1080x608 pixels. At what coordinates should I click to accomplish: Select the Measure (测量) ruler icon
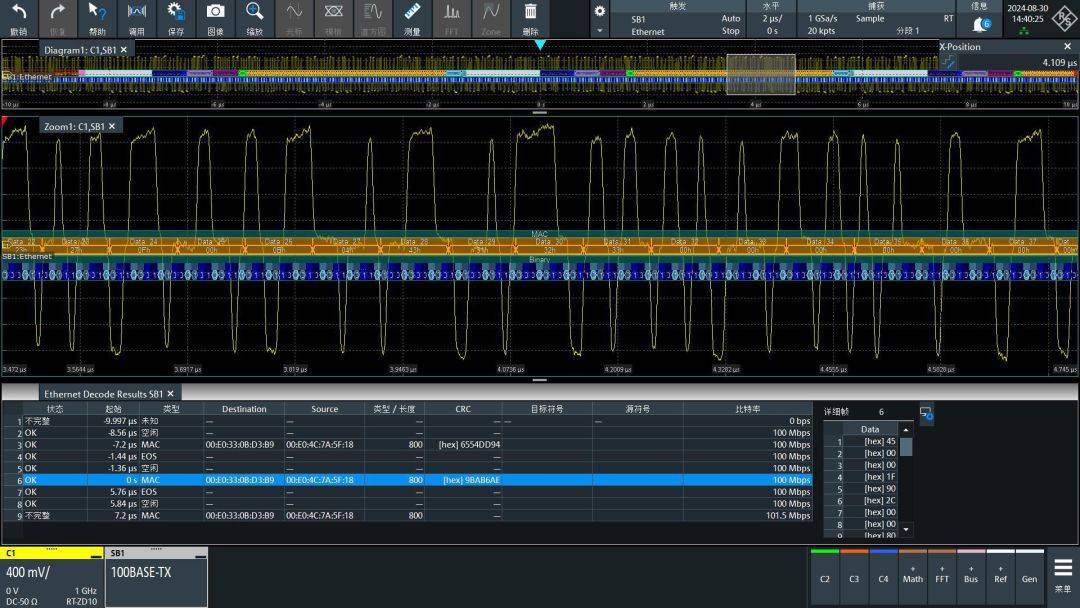point(412,17)
